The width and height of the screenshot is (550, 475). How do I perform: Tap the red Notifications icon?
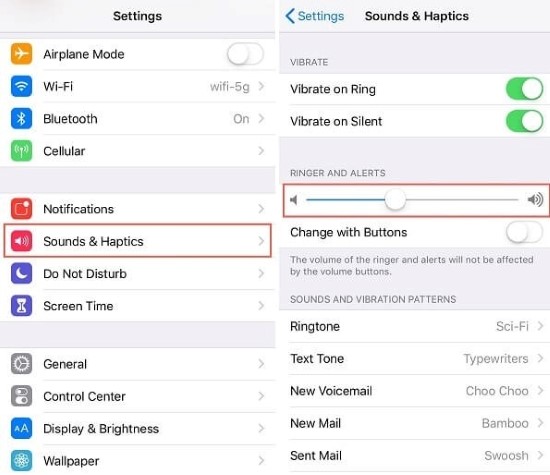(x=21, y=209)
